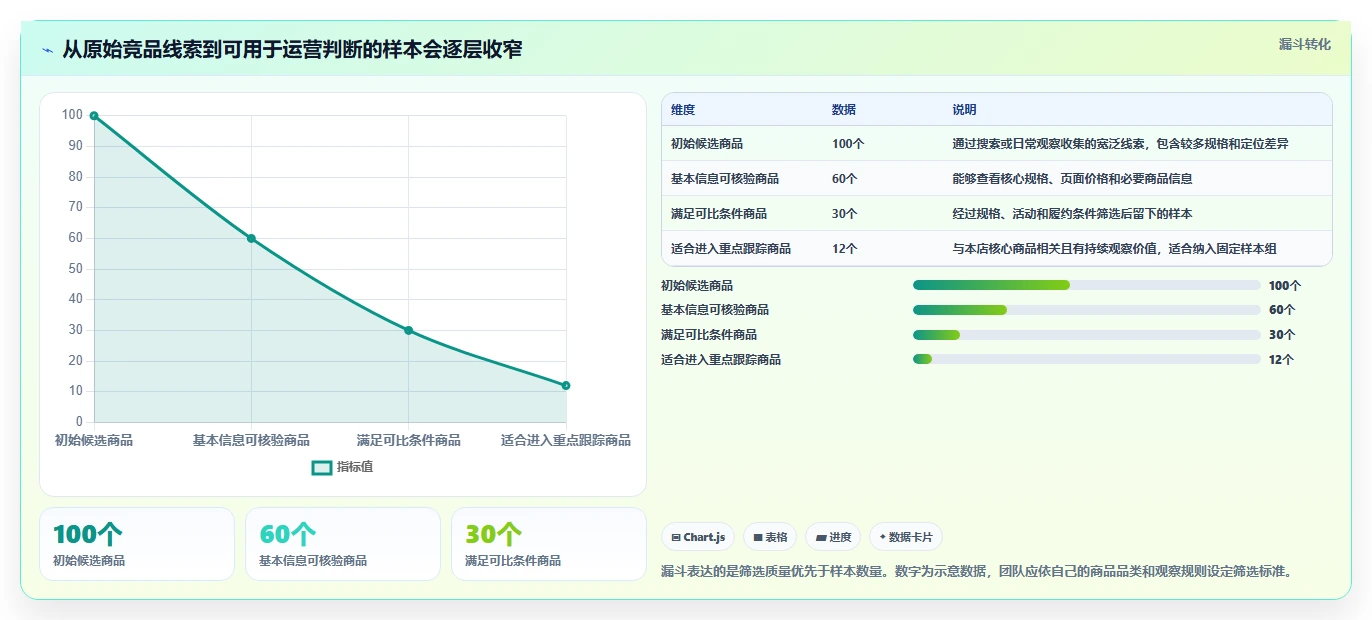This screenshot has width=1372, height=620.
Task: Click the y-axis value 50
Action: [75, 269]
